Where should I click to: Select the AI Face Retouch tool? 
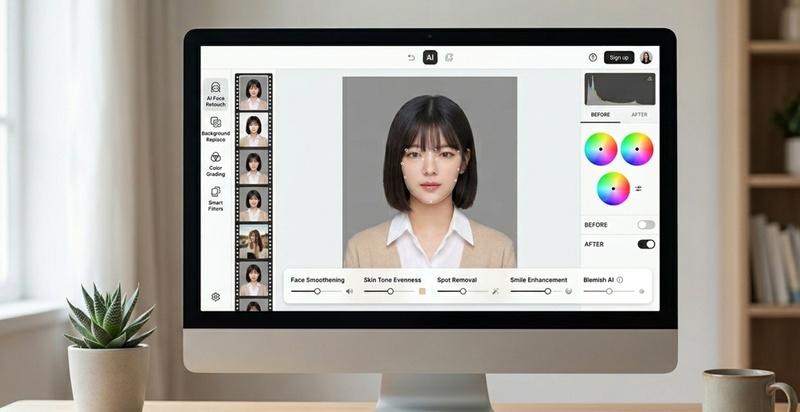pyautogui.click(x=215, y=94)
